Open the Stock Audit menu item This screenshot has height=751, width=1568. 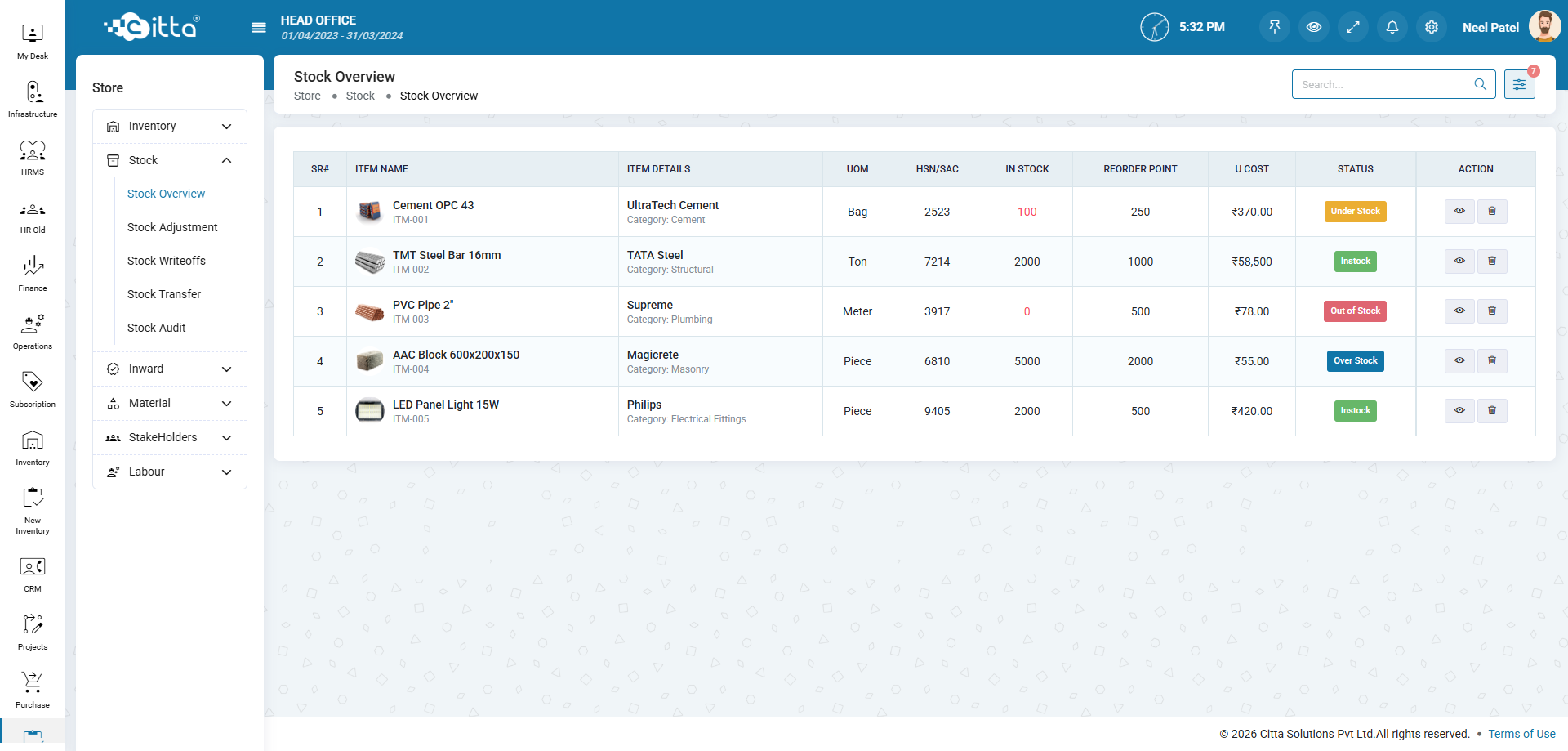[157, 328]
